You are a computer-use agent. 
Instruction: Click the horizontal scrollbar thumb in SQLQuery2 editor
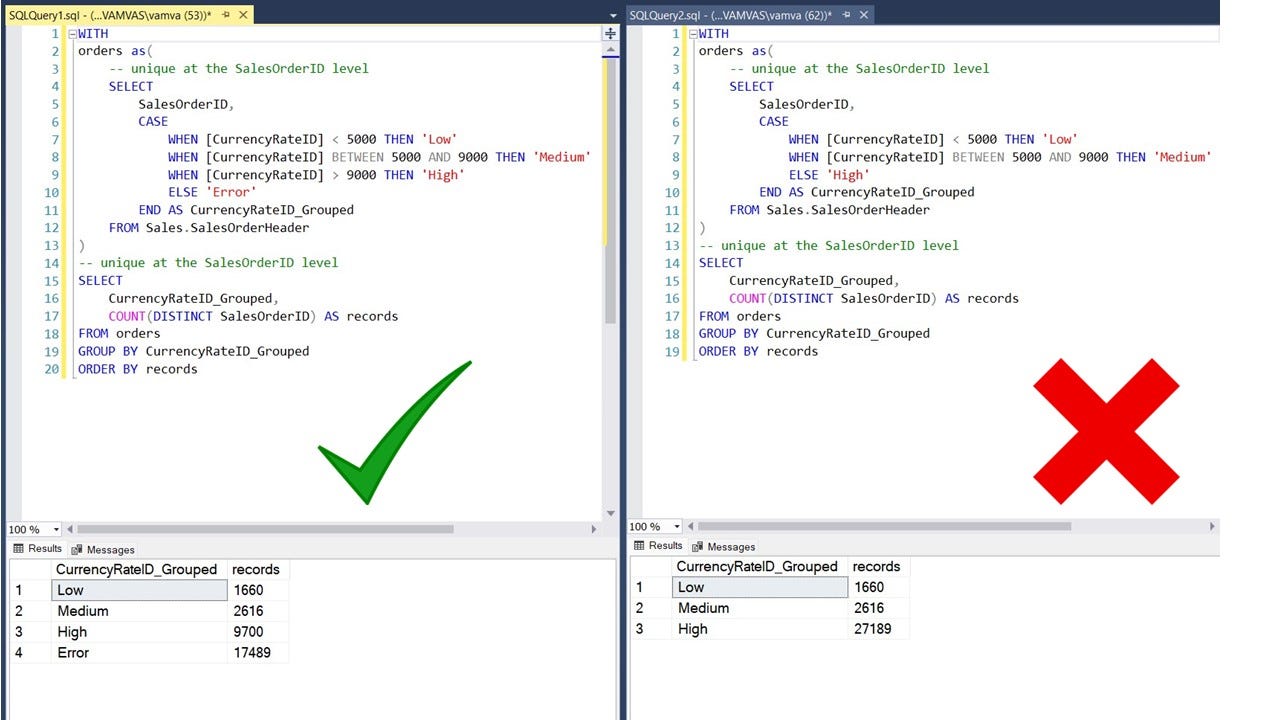tap(884, 526)
